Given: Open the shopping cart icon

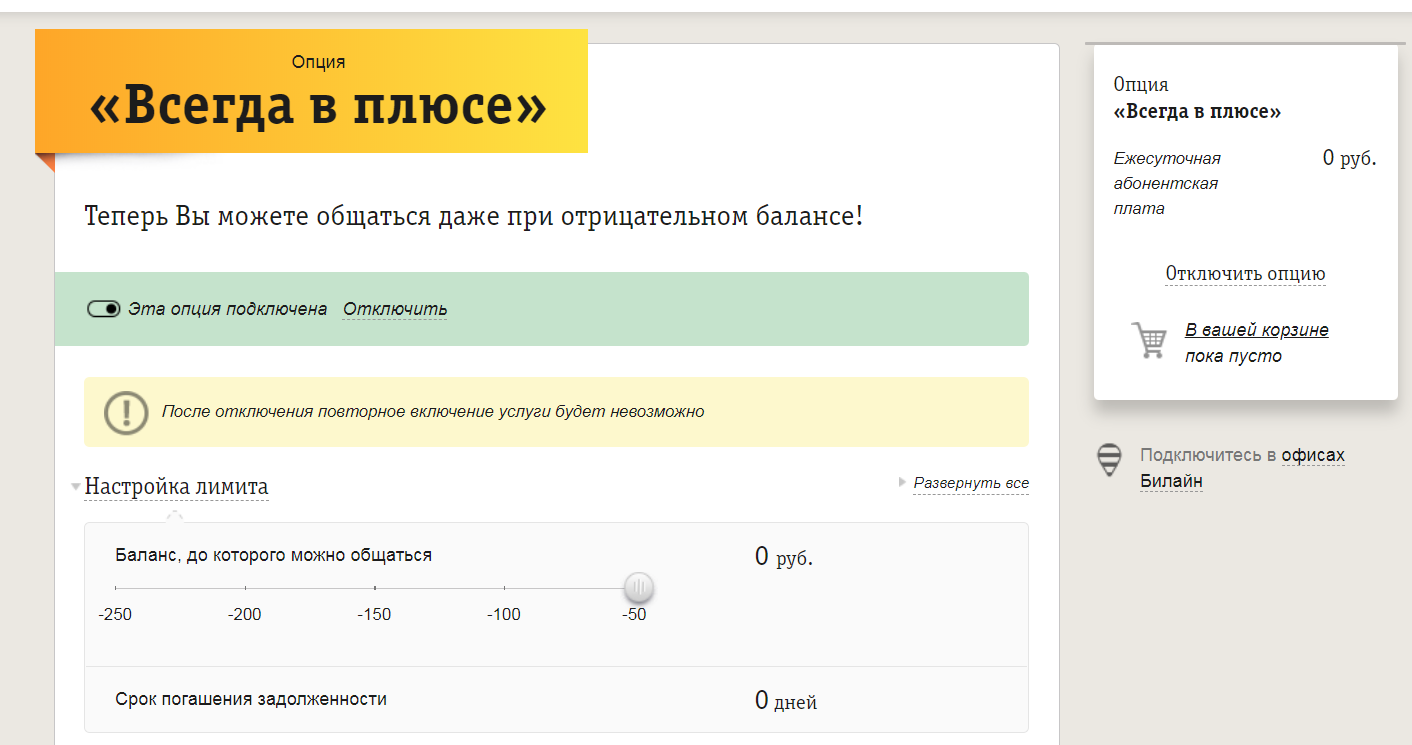Looking at the screenshot, I should coord(1149,340).
